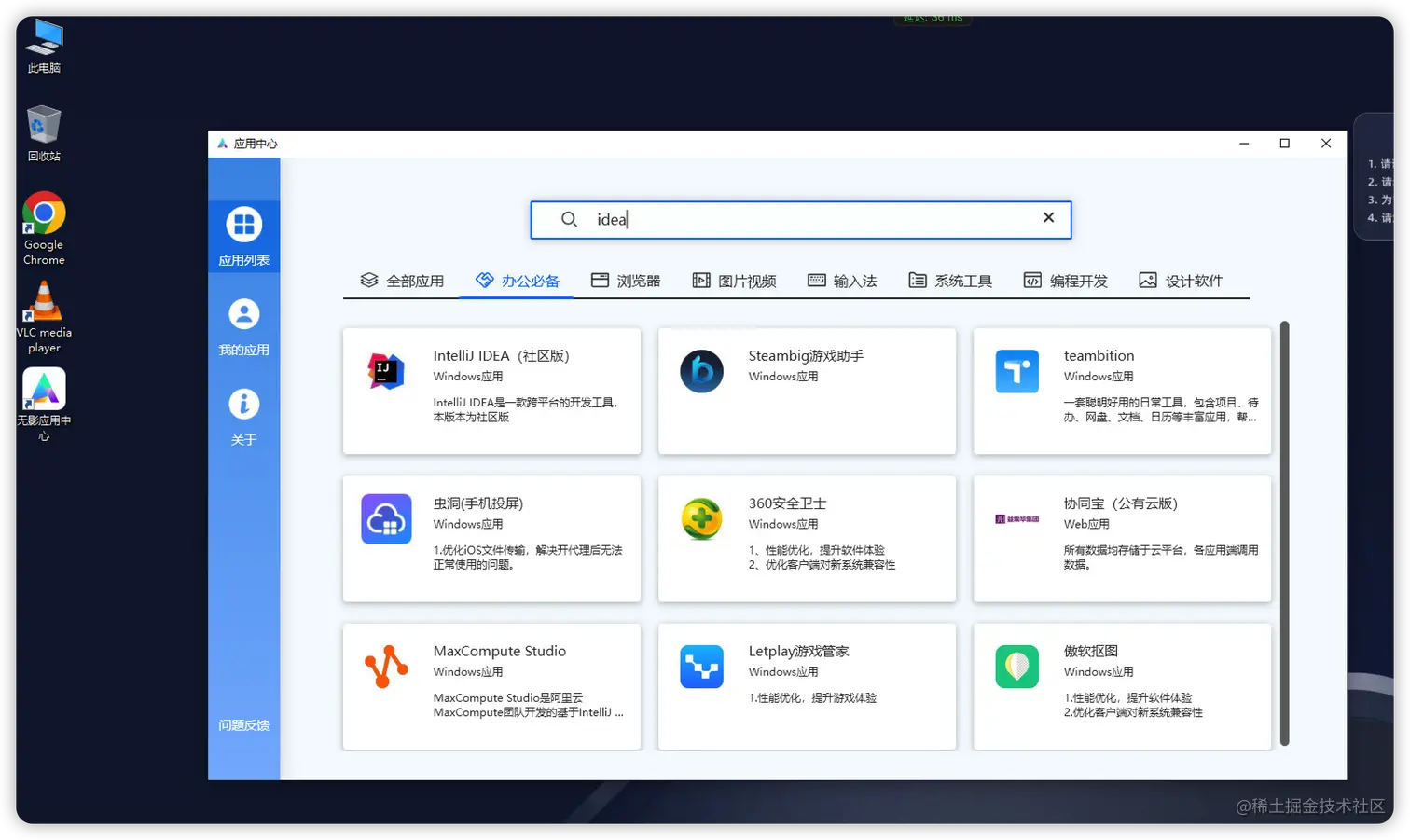Open the MaxCompute Studio title text

click(x=499, y=651)
